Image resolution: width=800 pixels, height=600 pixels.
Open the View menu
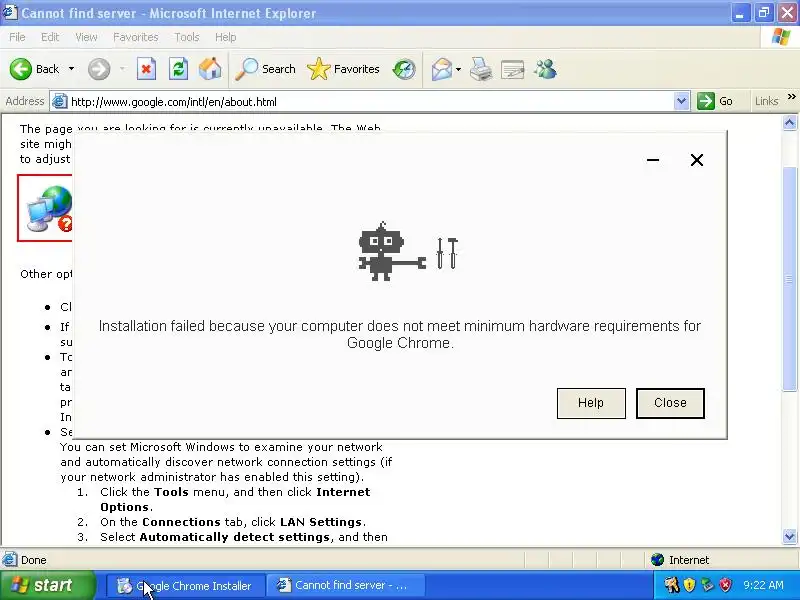(x=86, y=37)
